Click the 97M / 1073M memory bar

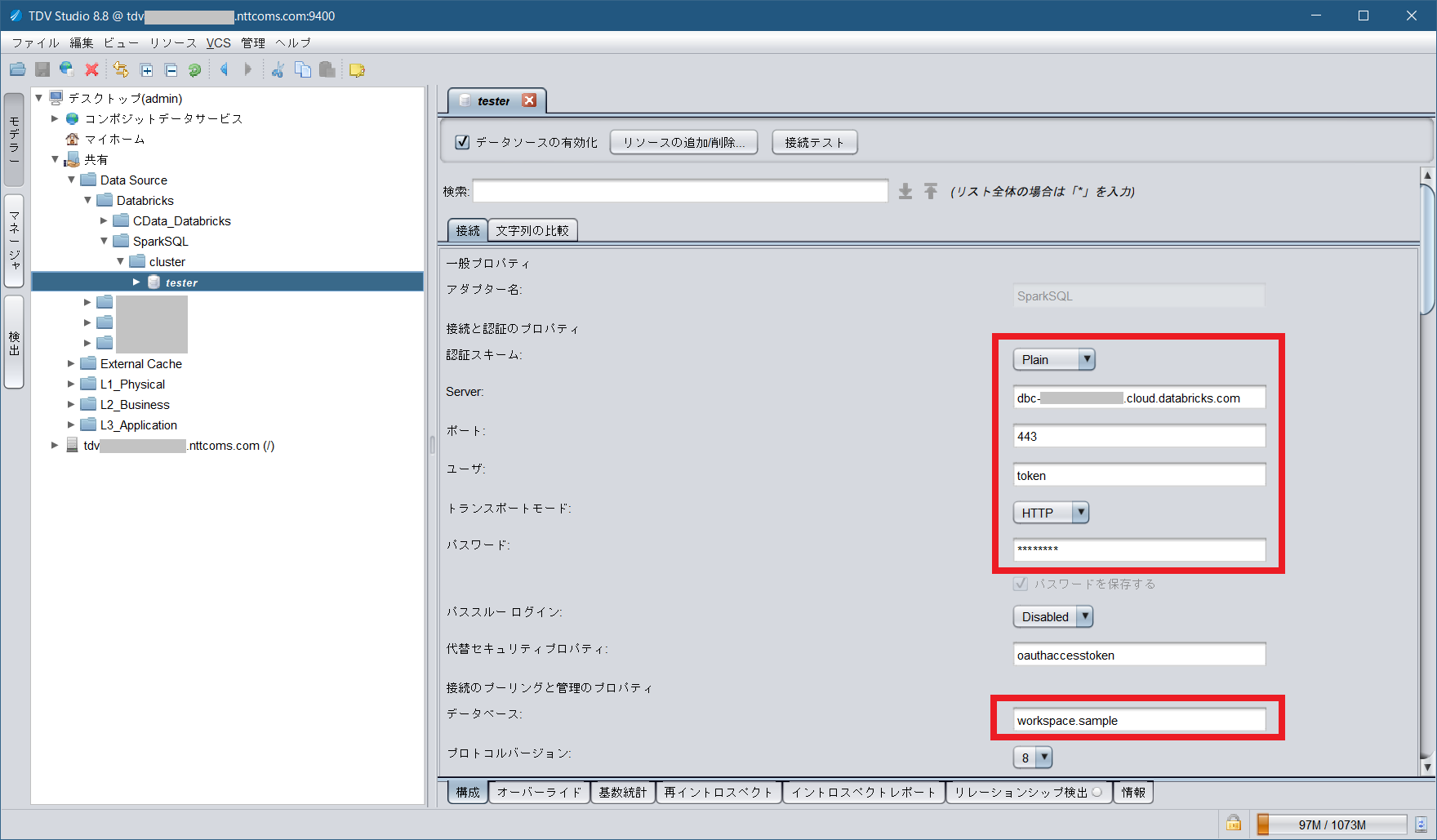[x=1332, y=824]
